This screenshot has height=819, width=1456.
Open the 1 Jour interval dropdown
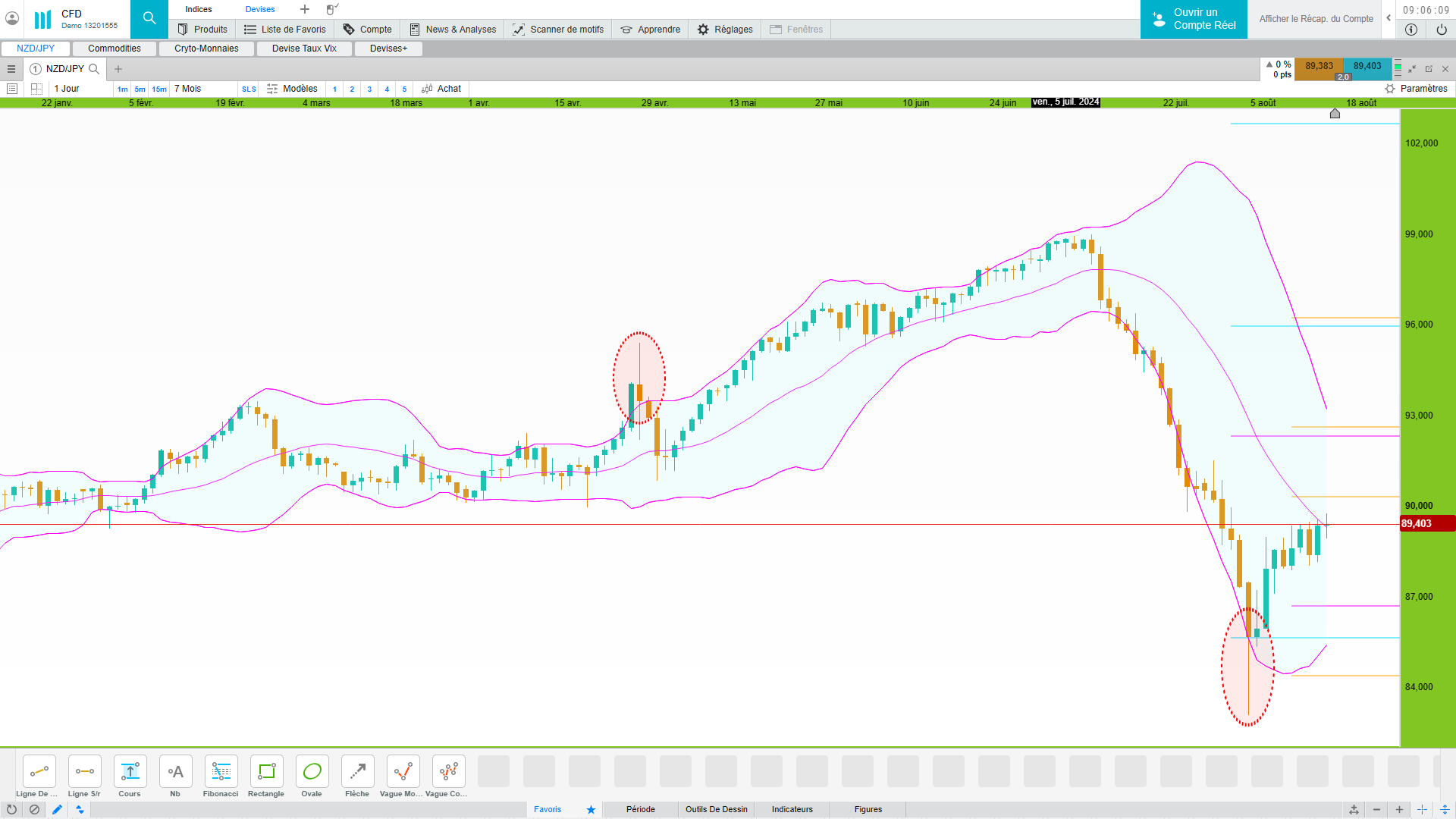point(67,89)
